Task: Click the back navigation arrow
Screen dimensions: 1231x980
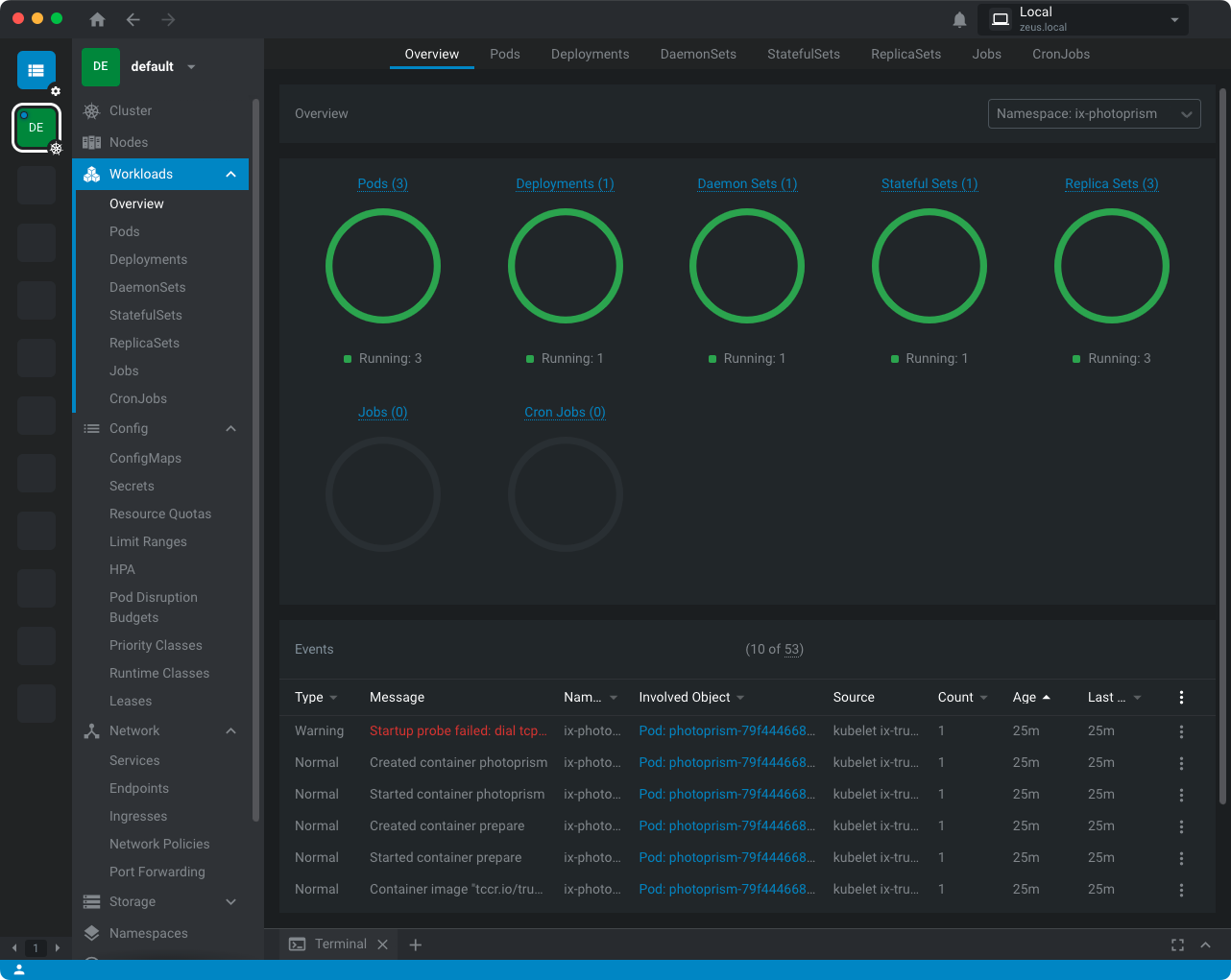Action: point(133,19)
